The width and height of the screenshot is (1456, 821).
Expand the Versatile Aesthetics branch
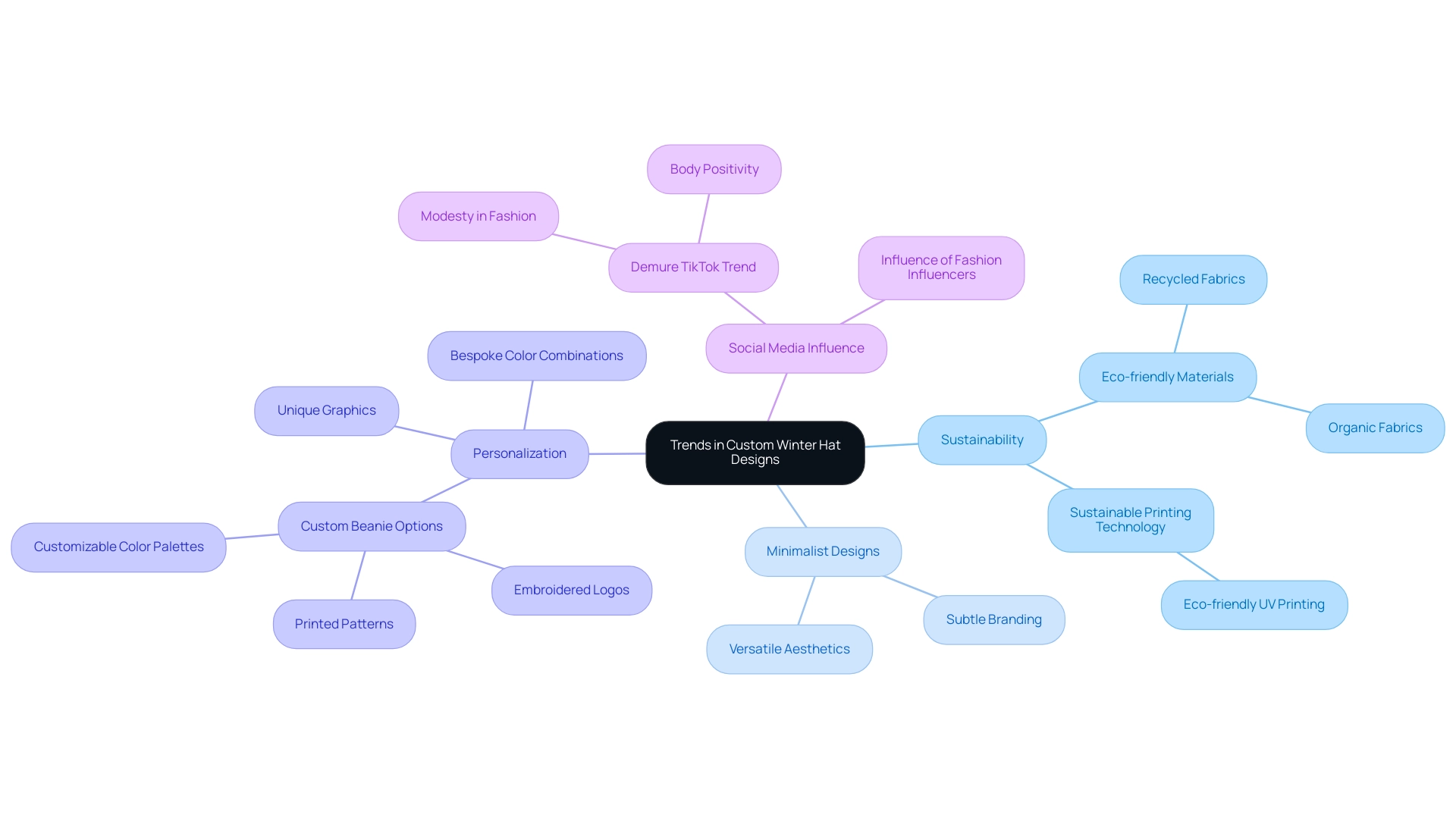click(x=790, y=648)
